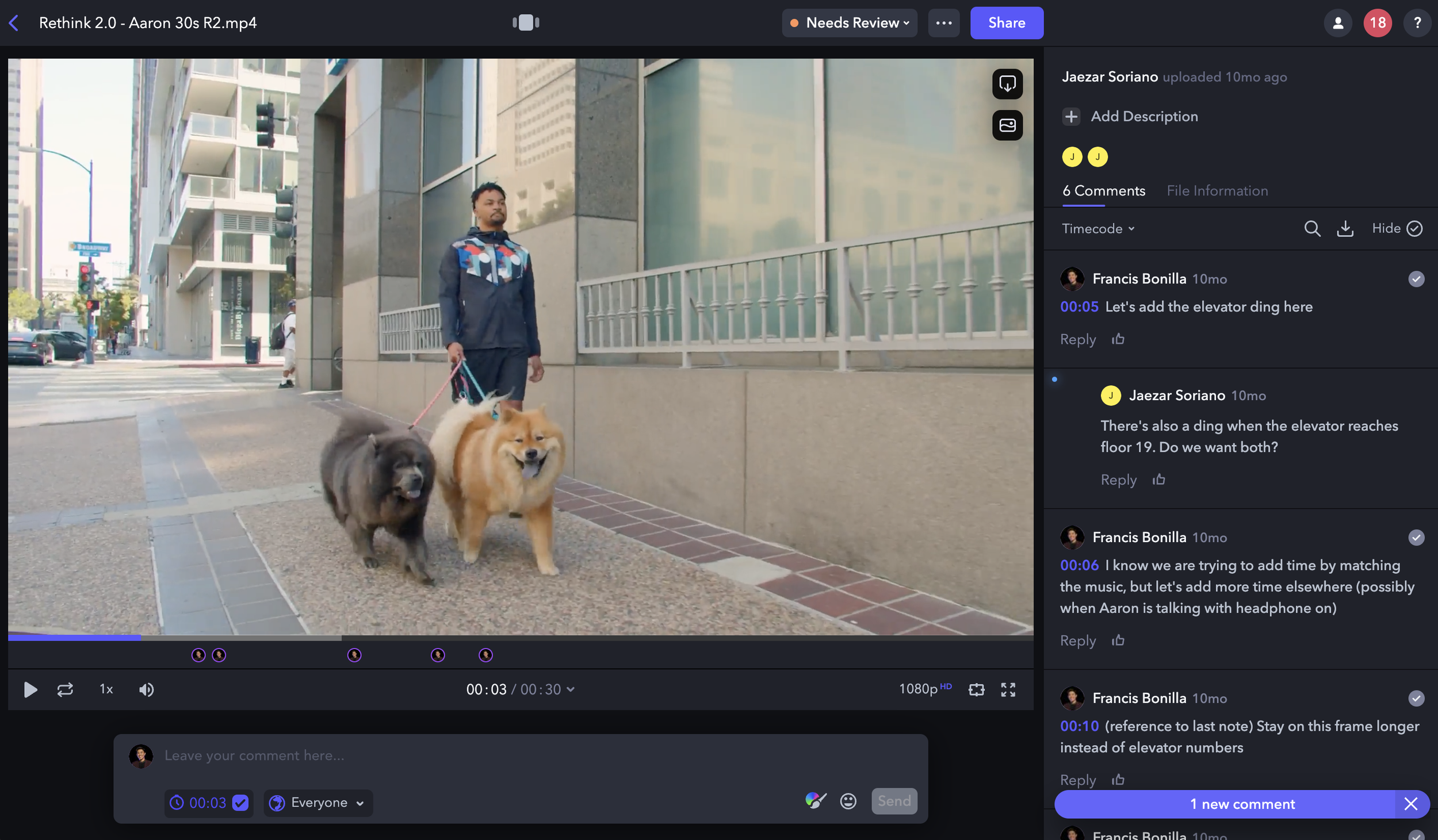Toggle Hide completed comments
This screenshot has width=1438, height=840.
click(x=1397, y=229)
